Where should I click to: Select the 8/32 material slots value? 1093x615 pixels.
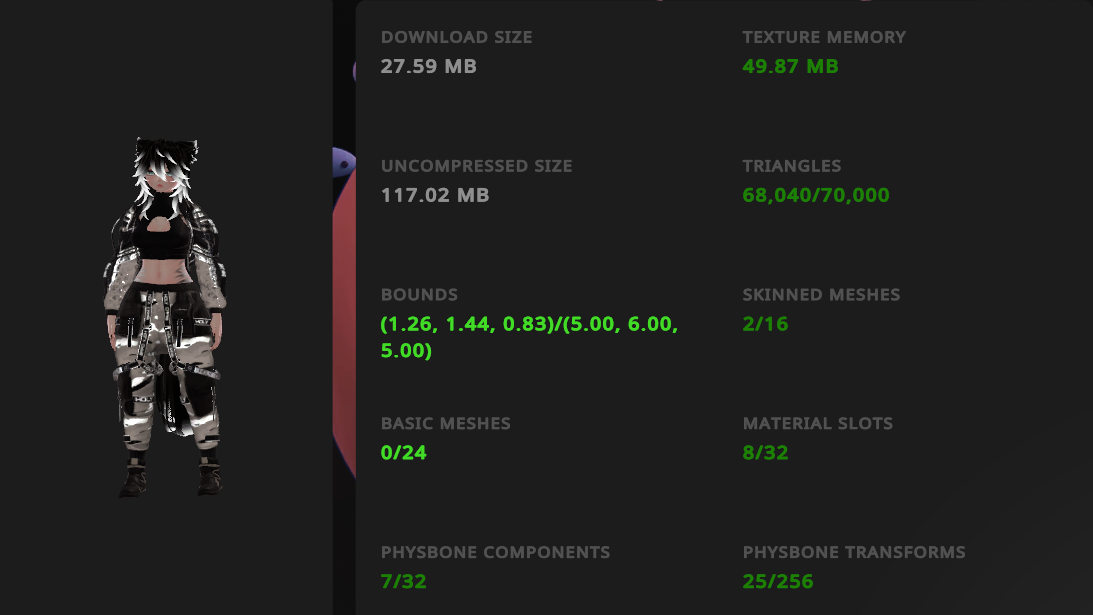pyautogui.click(x=765, y=453)
